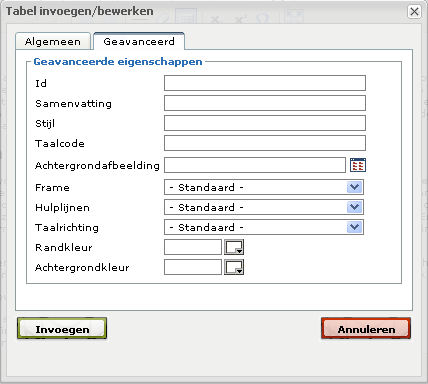
Task: Click the Taalcode input field
Action: (265, 143)
